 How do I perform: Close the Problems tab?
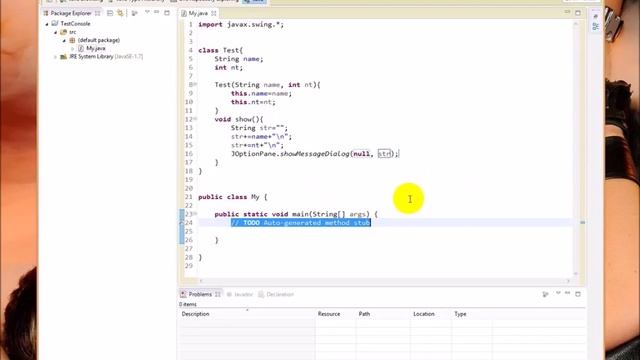(x=218, y=294)
